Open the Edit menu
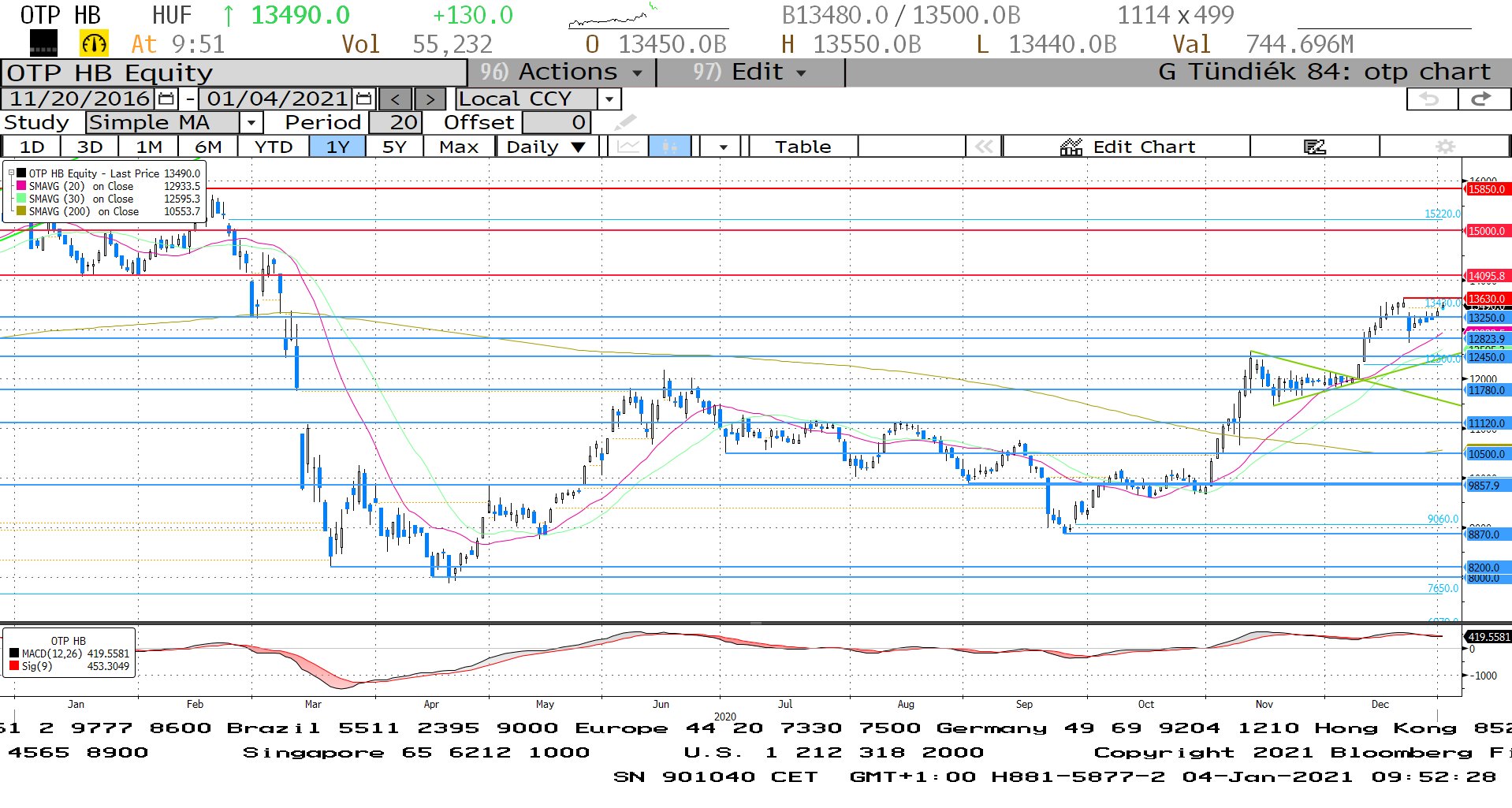Screen dimensions: 1512x808 (x=750, y=73)
